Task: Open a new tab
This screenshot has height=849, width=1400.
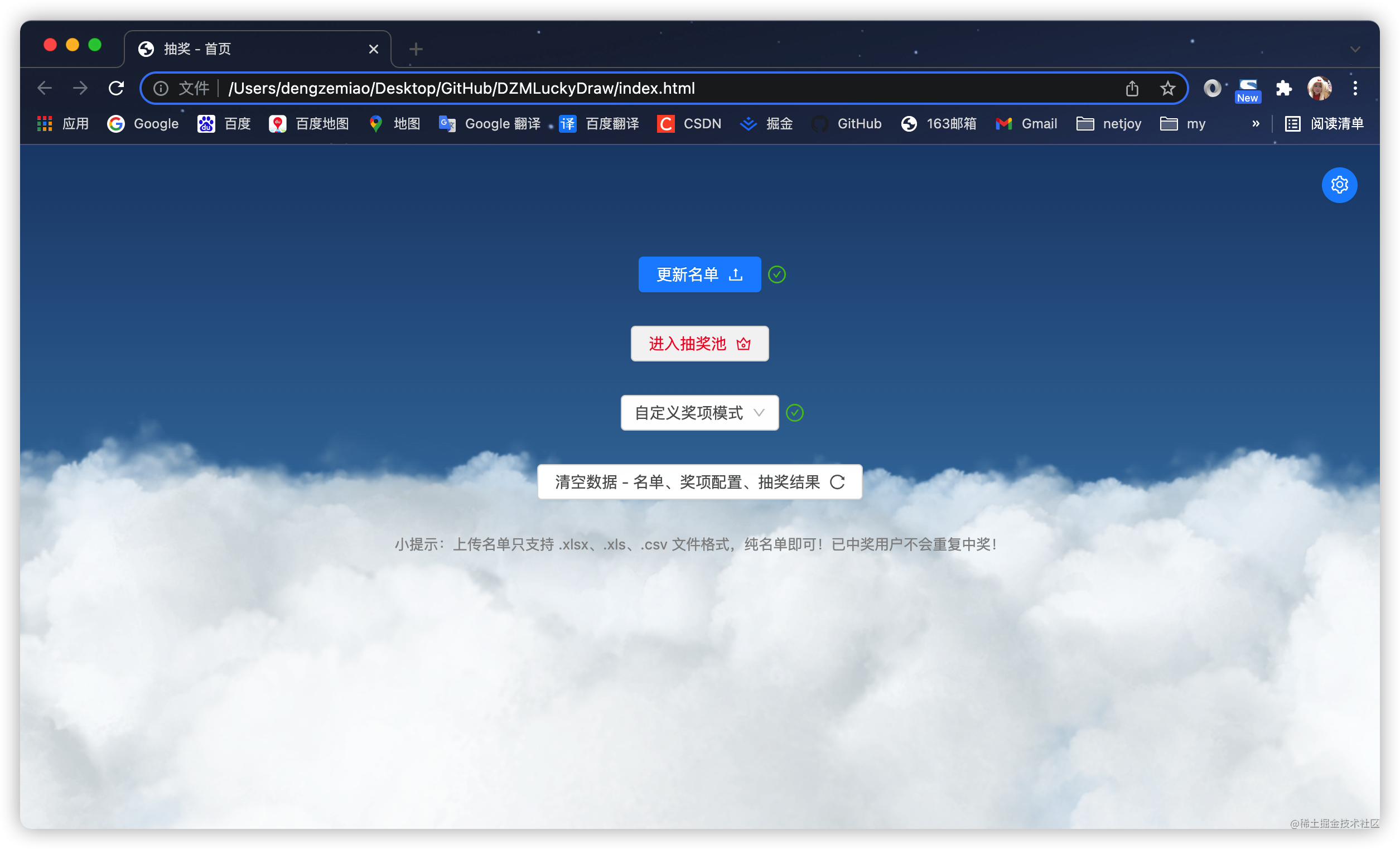Action: click(416, 49)
